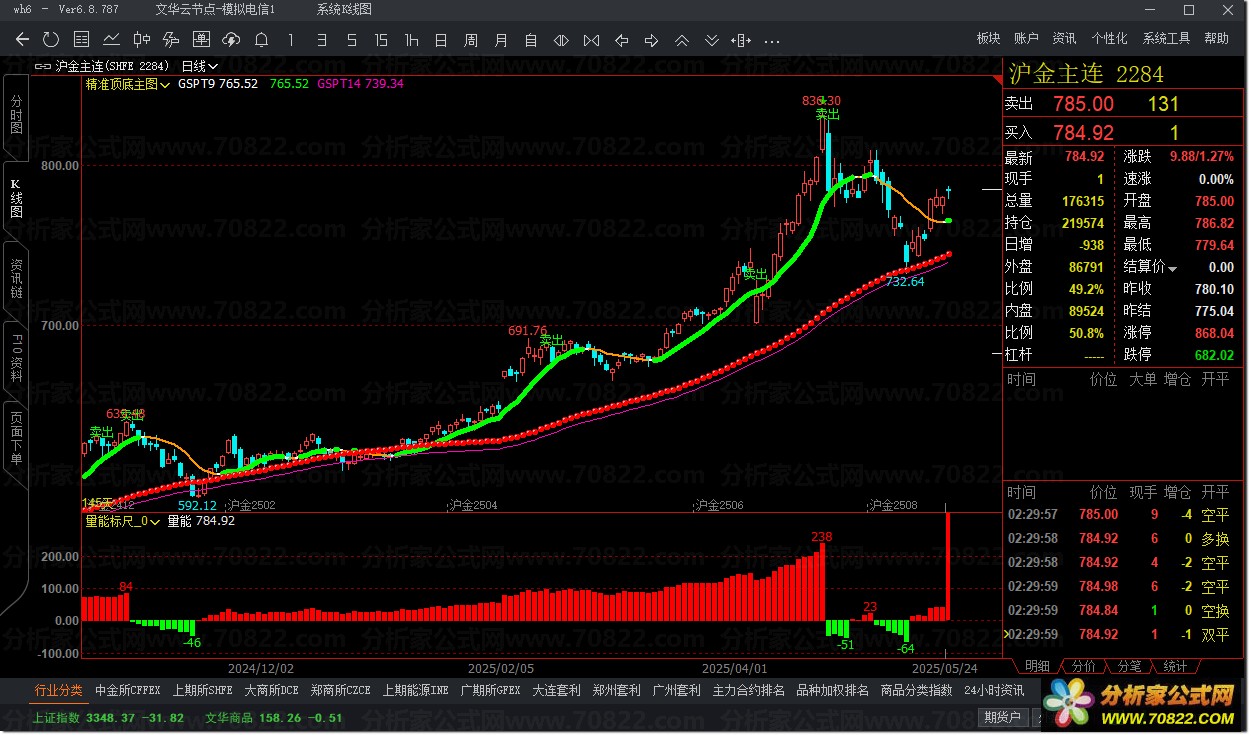This screenshot has width=1251, height=735.
Task: Open the 账户 menu
Action: 1026,38
